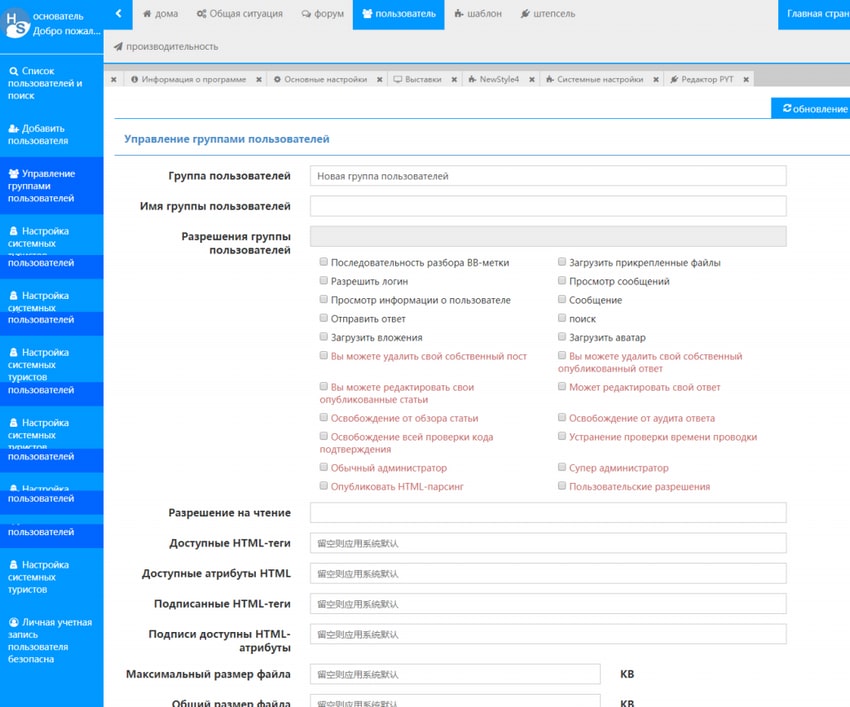Close the unlabeled first tab

[x=113, y=79]
